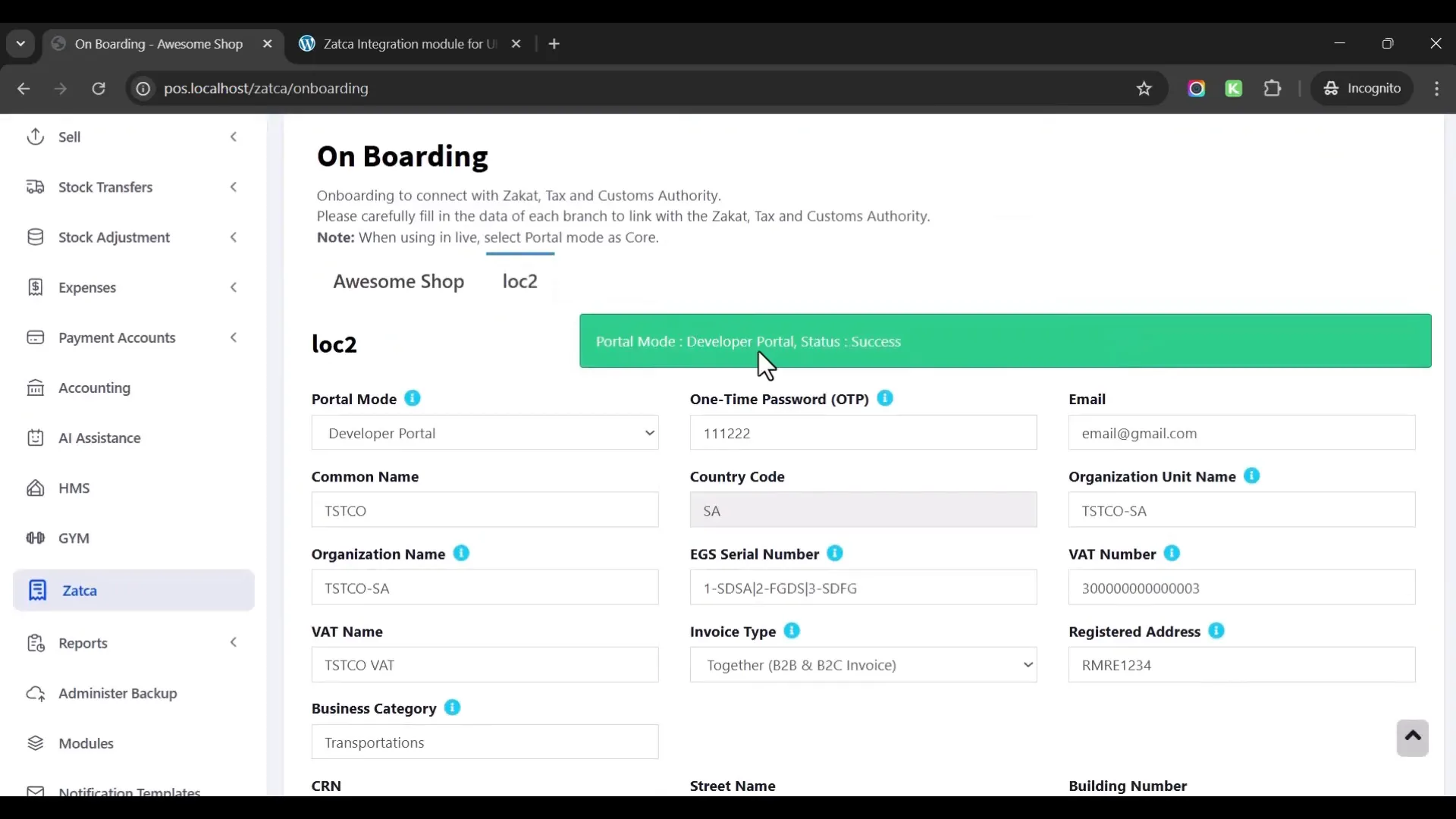Click the GYM dumbbell icon
Screen dimensions: 1456x819
coord(36,538)
